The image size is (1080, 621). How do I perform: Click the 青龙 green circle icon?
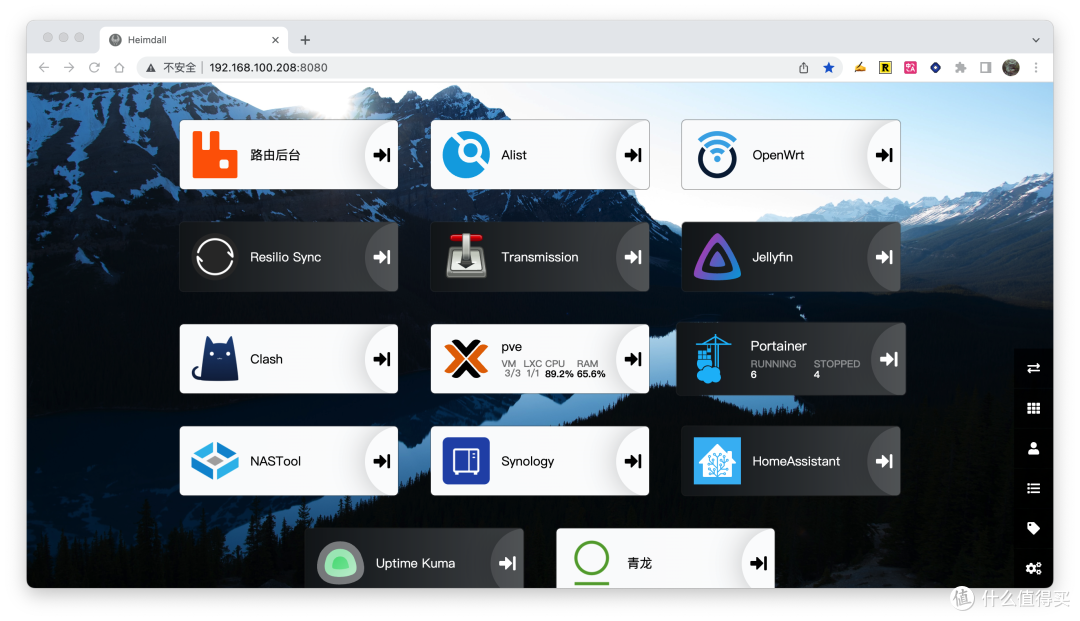tap(592, 562)
